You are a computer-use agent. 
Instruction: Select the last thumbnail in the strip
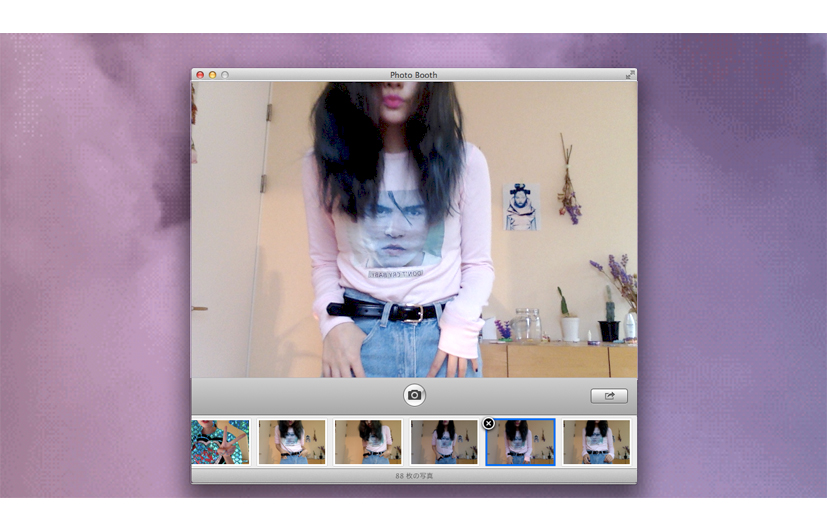coord(597,442)
